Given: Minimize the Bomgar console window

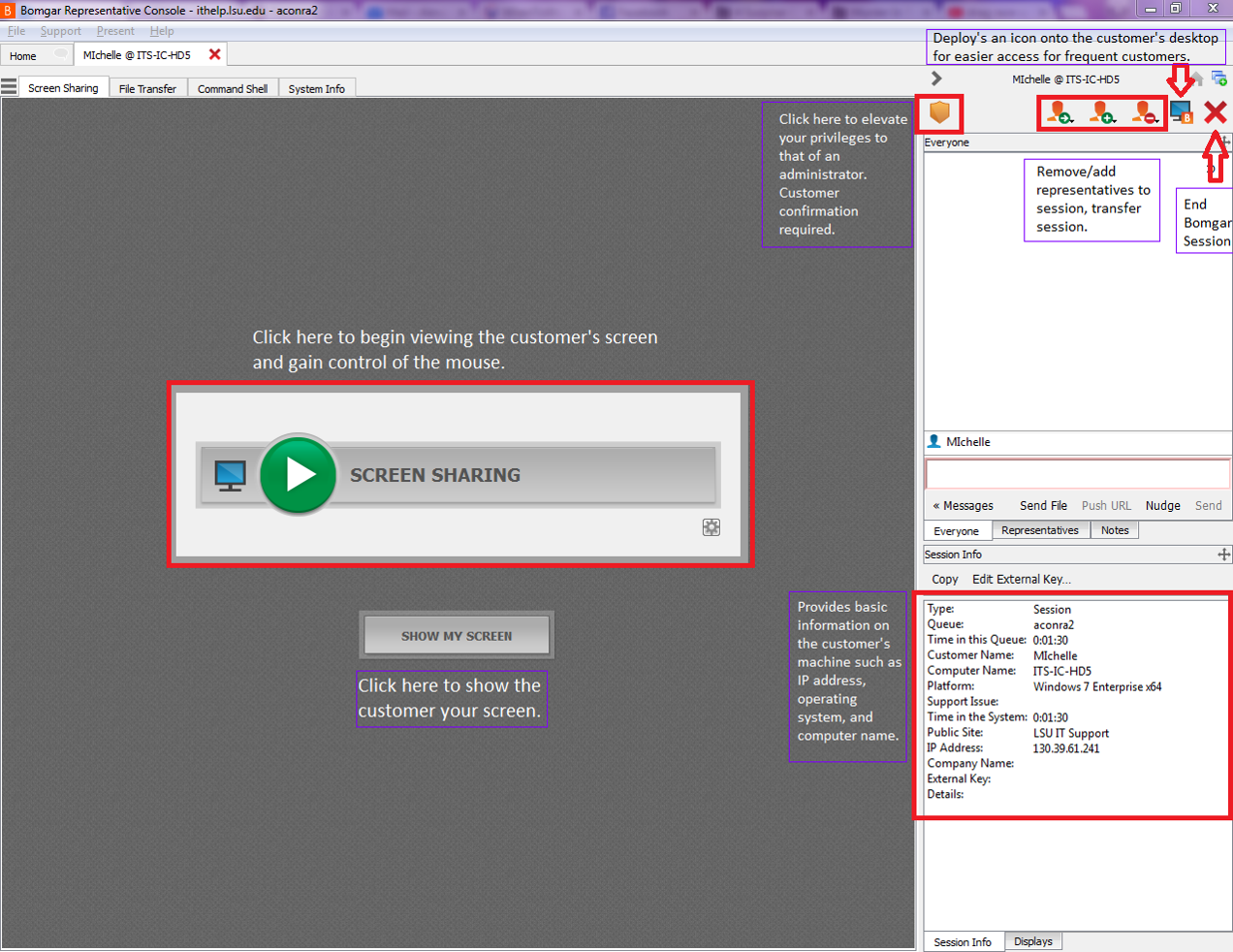Looking at the screenshot, I should point(1151,9).
